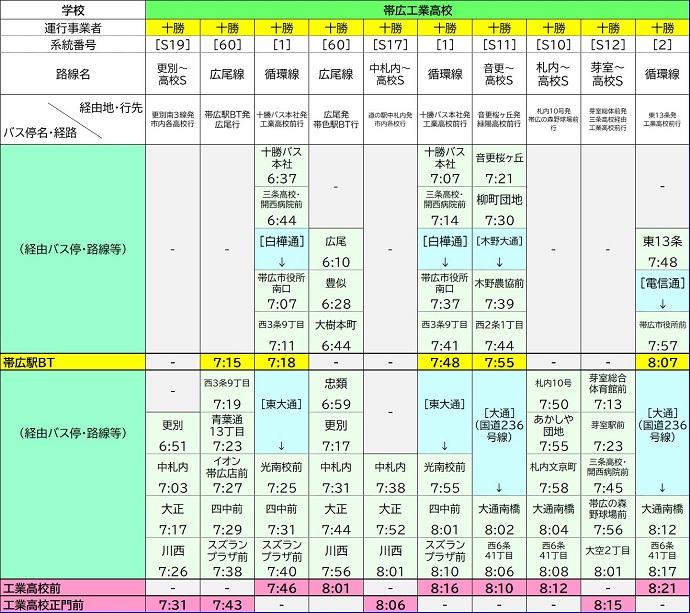The width and height of the screenshot is (690, 613).
Task: Click the 札内文京町 7:58 cell
Action: click(x=554, y=475)
